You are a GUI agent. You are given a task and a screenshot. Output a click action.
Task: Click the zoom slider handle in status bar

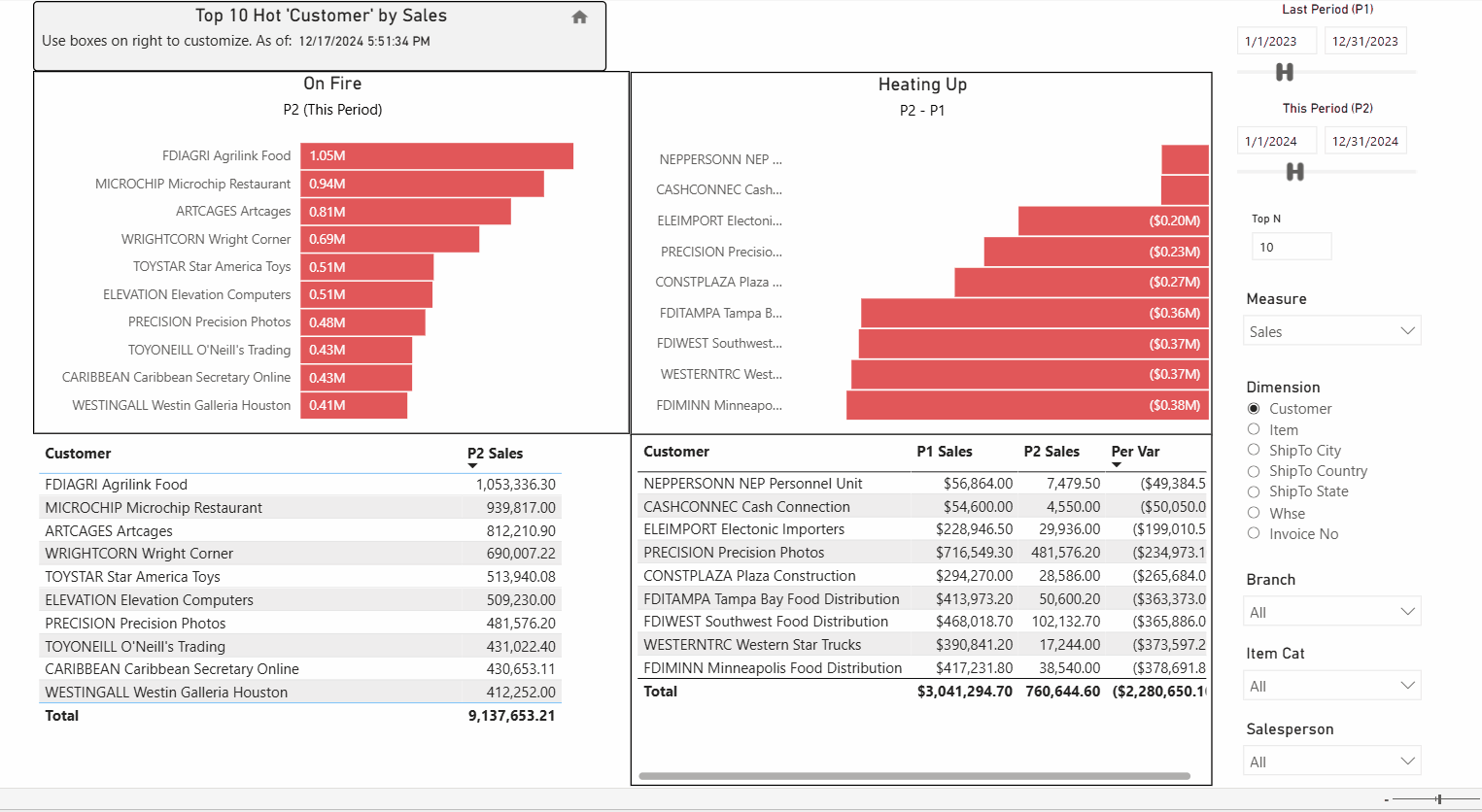1438,799
